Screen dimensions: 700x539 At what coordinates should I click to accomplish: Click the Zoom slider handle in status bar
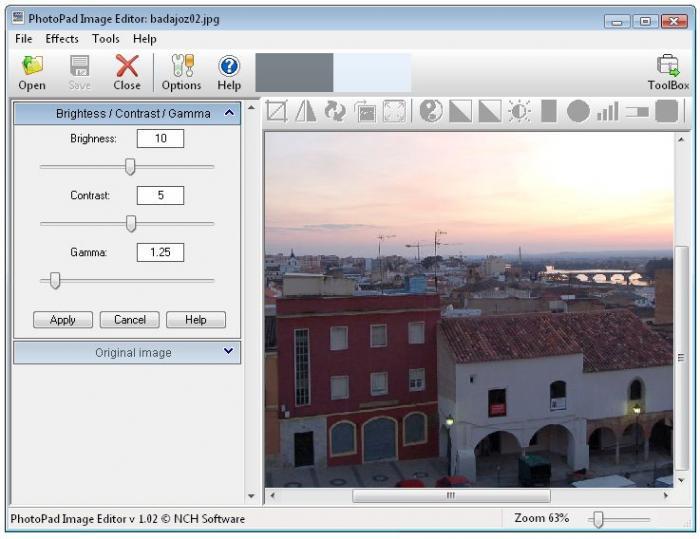pos(598,519)
